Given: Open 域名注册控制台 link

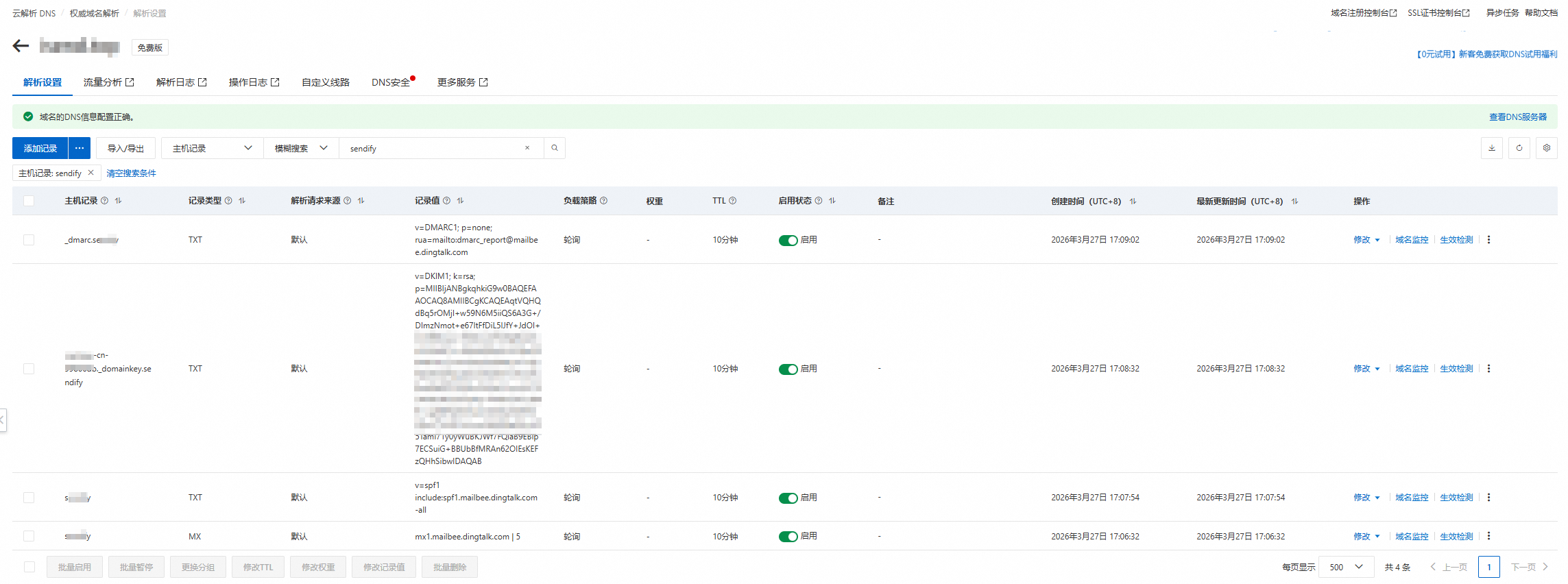Looking at the screenshot, I should [x=1364, y=13].
